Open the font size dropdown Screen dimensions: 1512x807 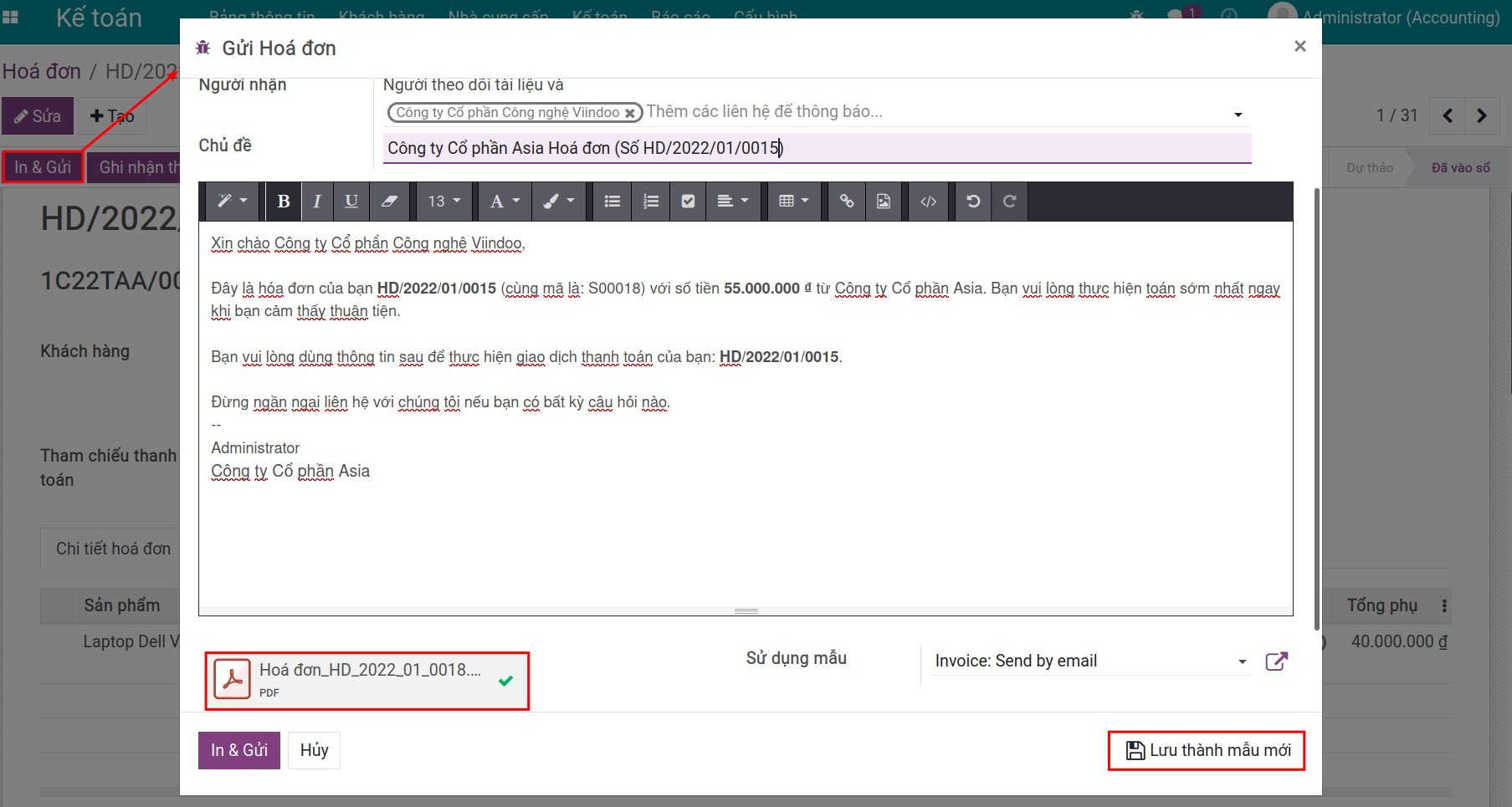coord(443,201)
